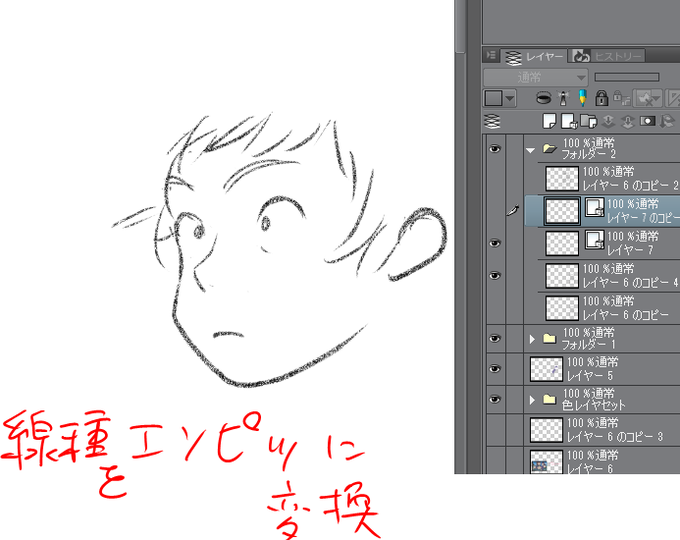Click the 色レイヤセット folder icon
Image resolution: width=680 pixels, height=540 pixels.
[549, 399]
